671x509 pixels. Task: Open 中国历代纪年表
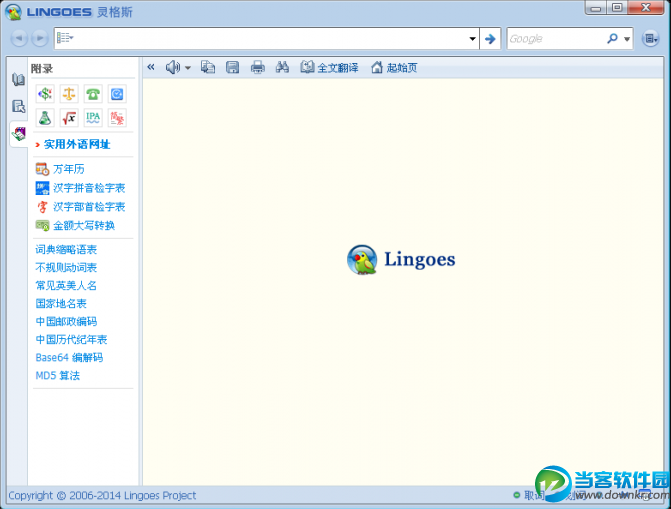[71, 339]
